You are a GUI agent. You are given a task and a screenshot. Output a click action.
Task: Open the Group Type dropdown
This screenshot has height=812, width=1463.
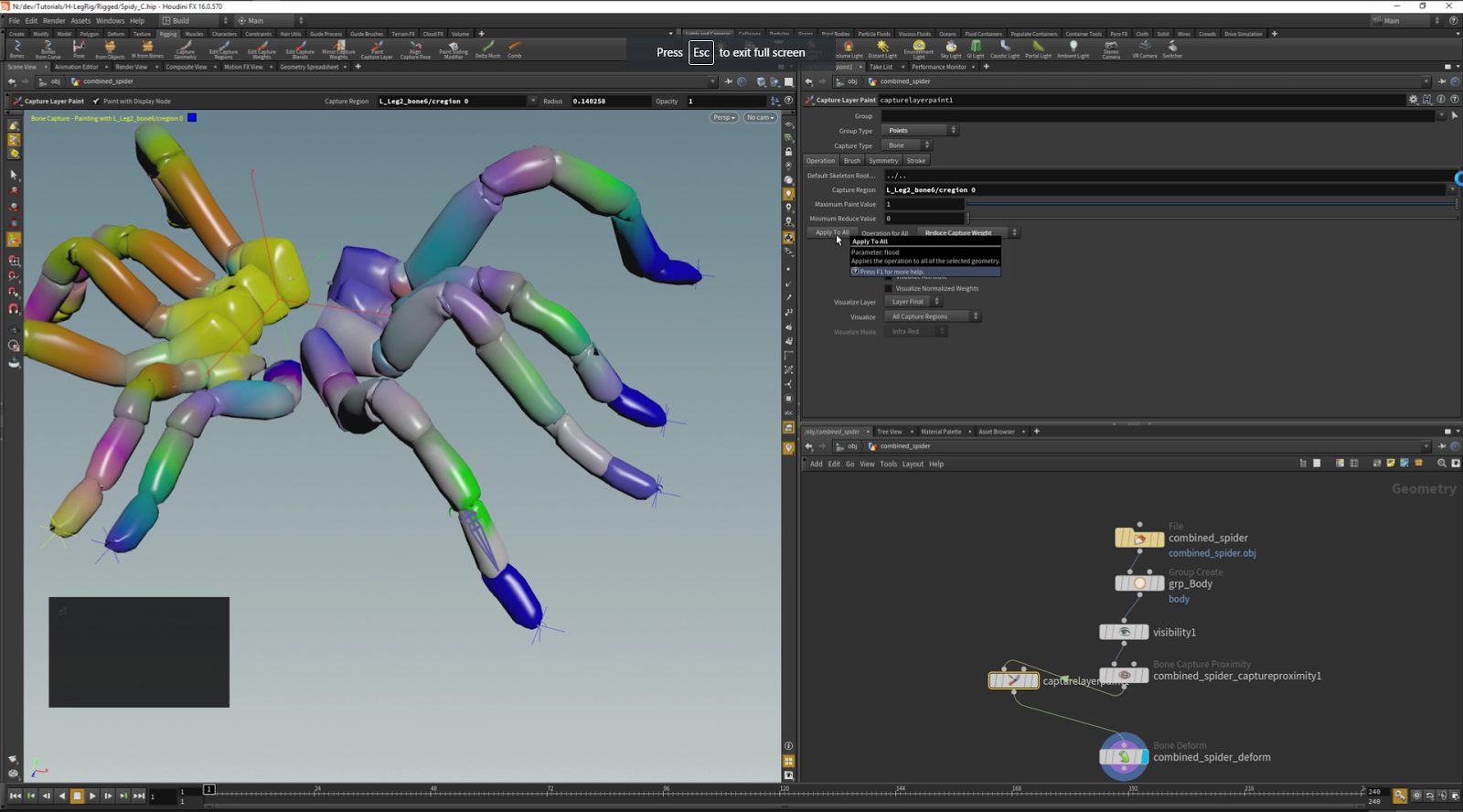[921, 131]
